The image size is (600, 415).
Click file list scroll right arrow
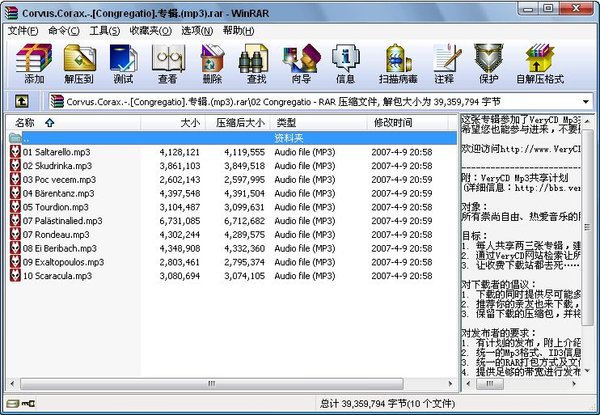(450, 384)
